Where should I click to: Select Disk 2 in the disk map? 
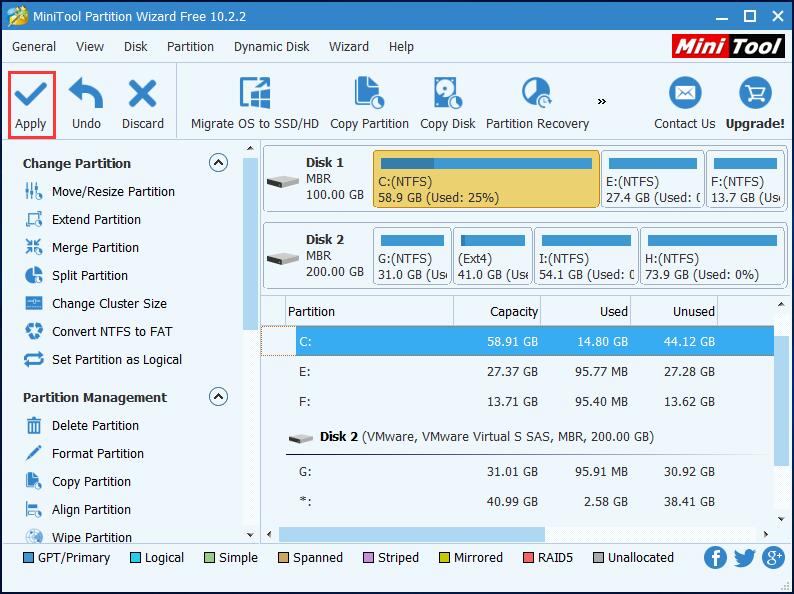click(317, 256)
